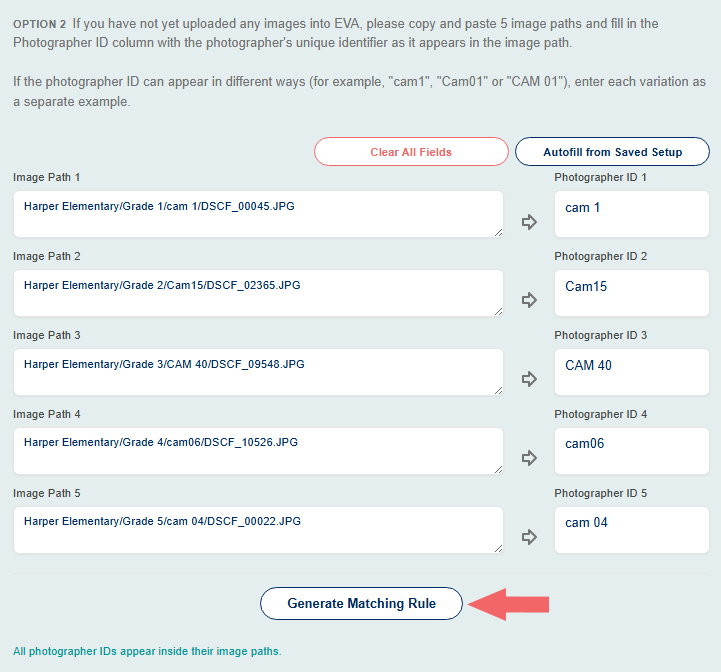Click Autofill from Saved Setup
The image size is (721, 672).
612,152
